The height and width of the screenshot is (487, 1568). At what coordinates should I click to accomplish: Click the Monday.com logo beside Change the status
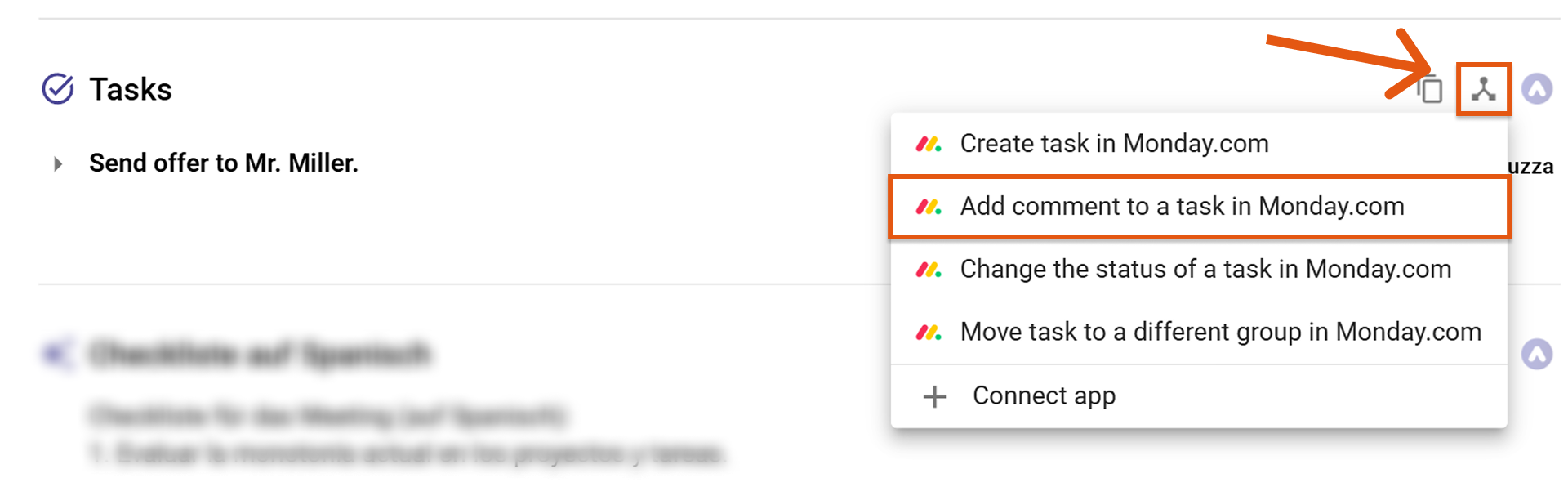coord(929,270)
